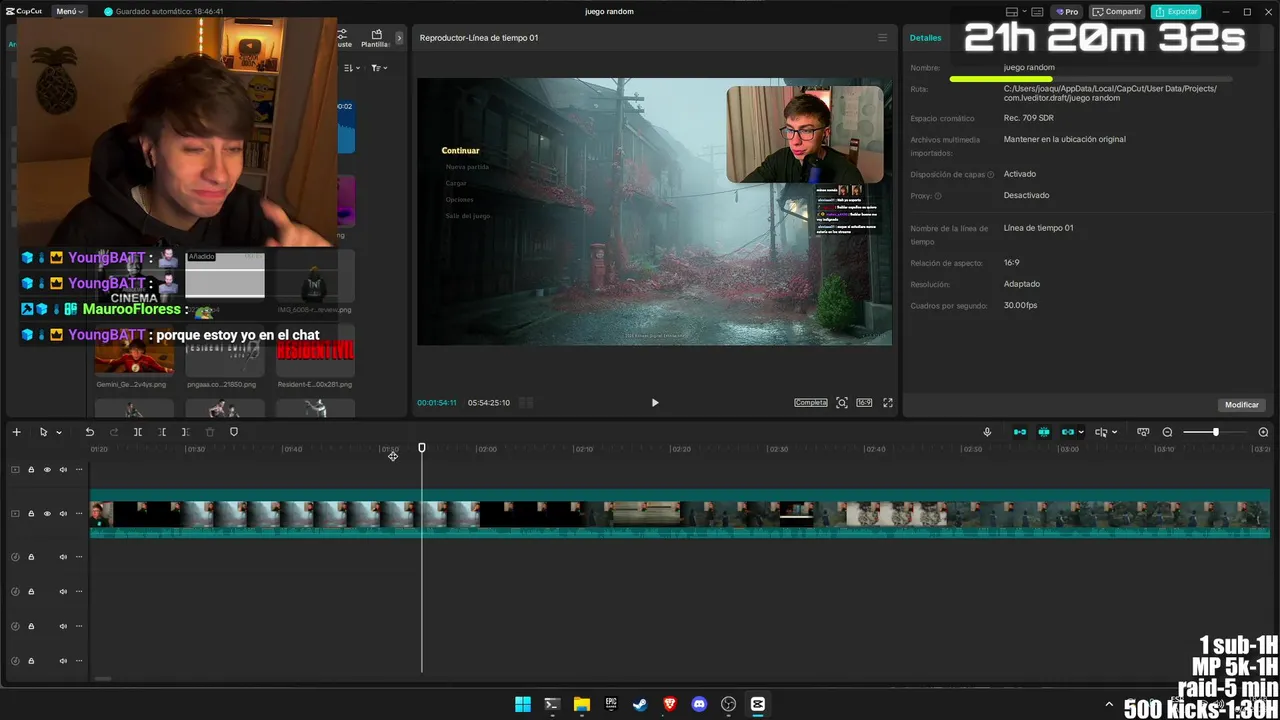Click the Windows Start button
1280x720 pixels.
(x=522, y=704)
